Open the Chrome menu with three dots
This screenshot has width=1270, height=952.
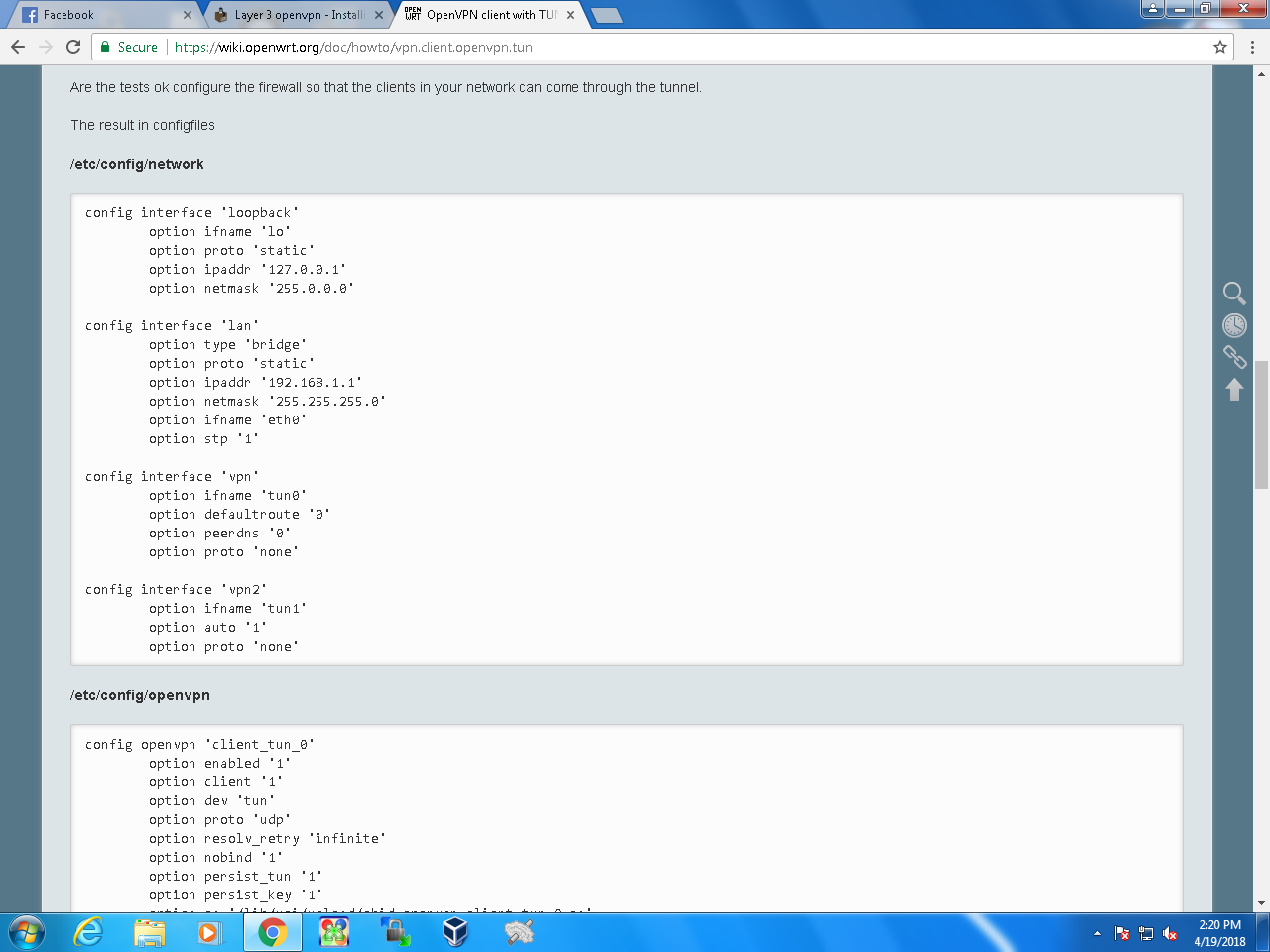click(1252, 47)
